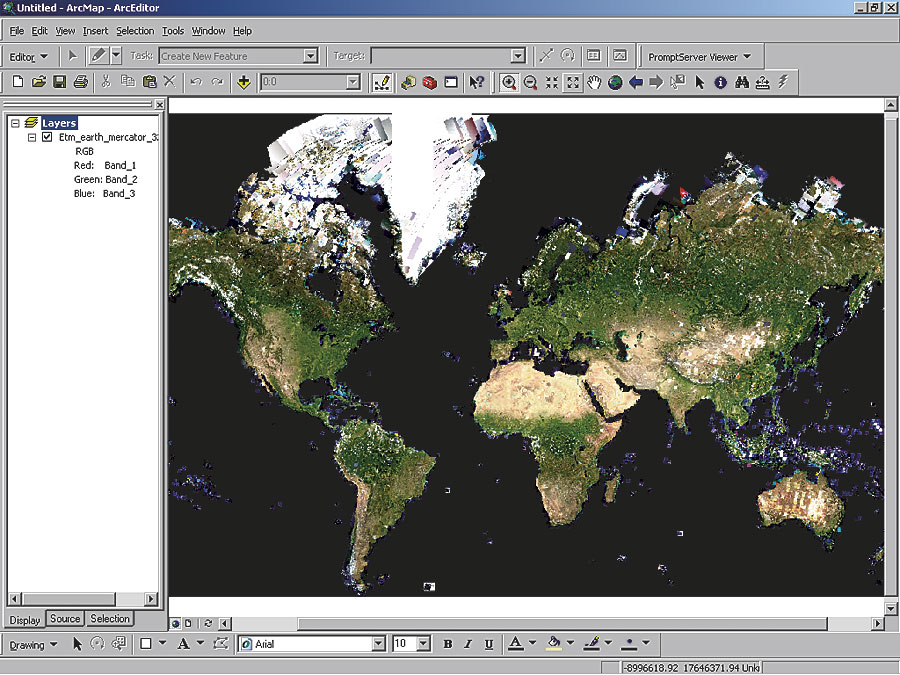Select the Zoom In tool
Image resolution: width=900 pixels, height=675 pixels.
coord(510,82)
